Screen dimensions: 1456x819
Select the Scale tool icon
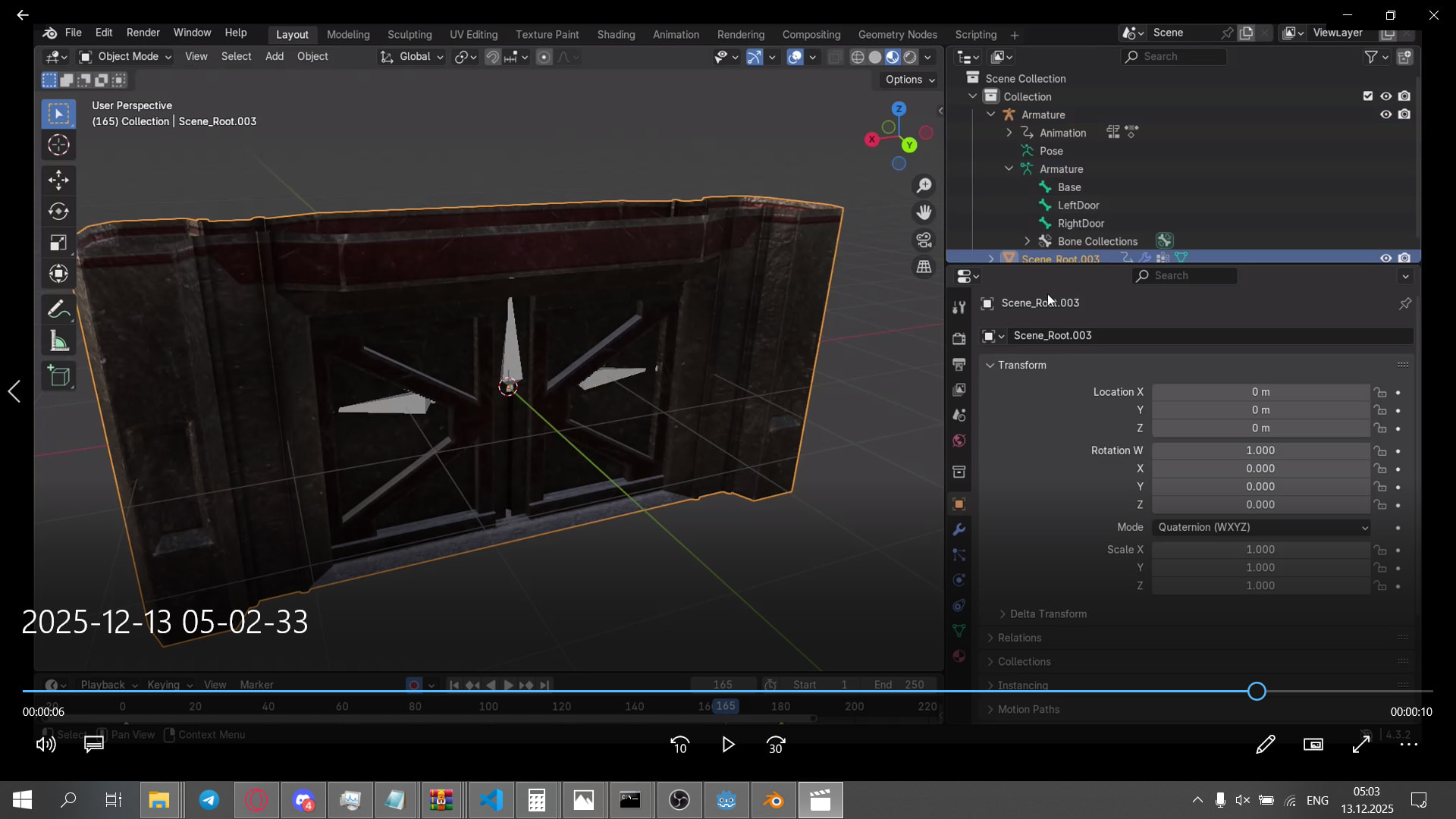coord(58,243)
